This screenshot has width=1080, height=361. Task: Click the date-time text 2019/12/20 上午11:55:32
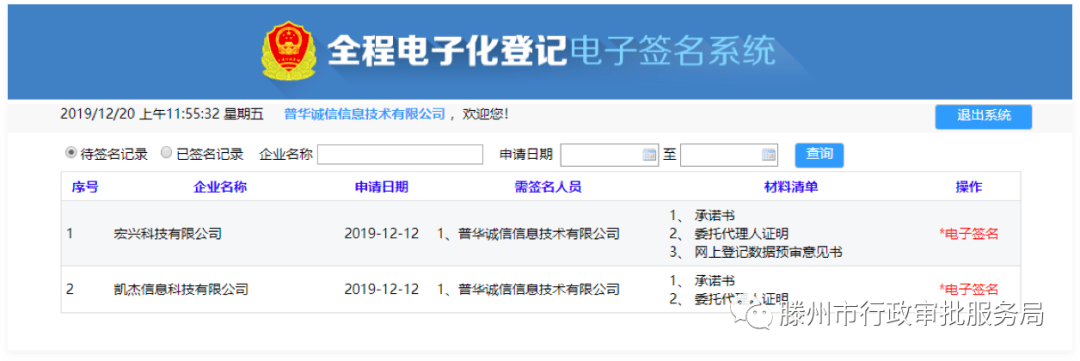tap(140, 114)
